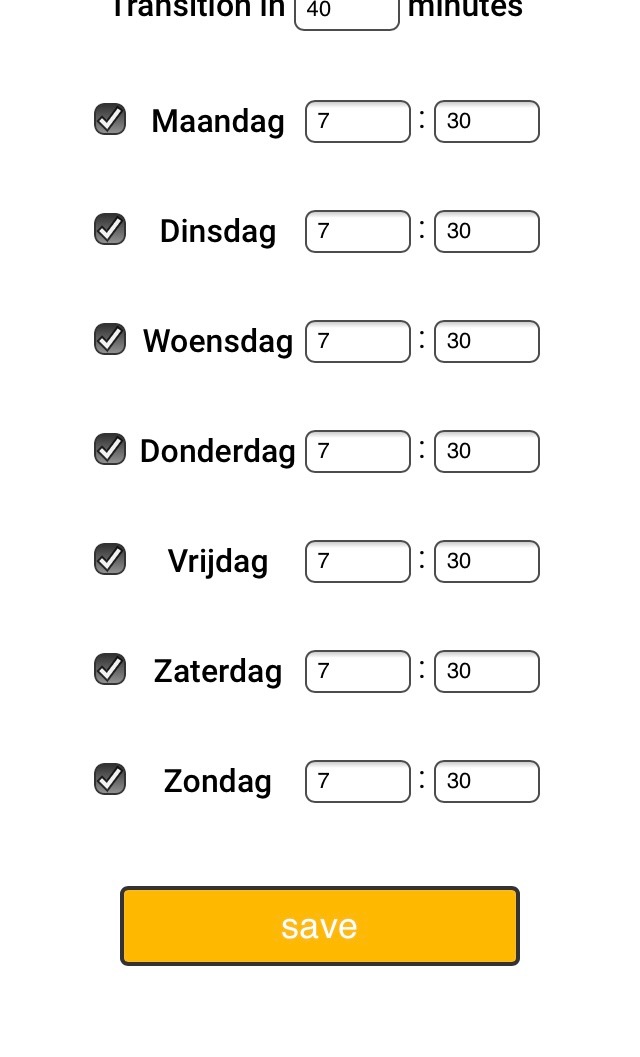Disable the Zondag checkbox
The image size is (640, 1057).
click(110, 779)
